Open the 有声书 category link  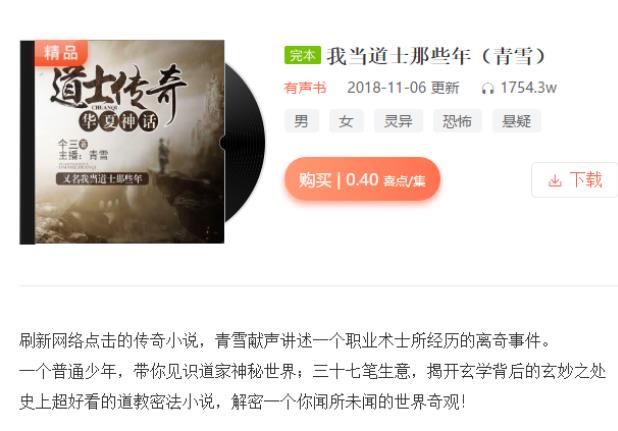pyautogui.click(x=305, y=88)
